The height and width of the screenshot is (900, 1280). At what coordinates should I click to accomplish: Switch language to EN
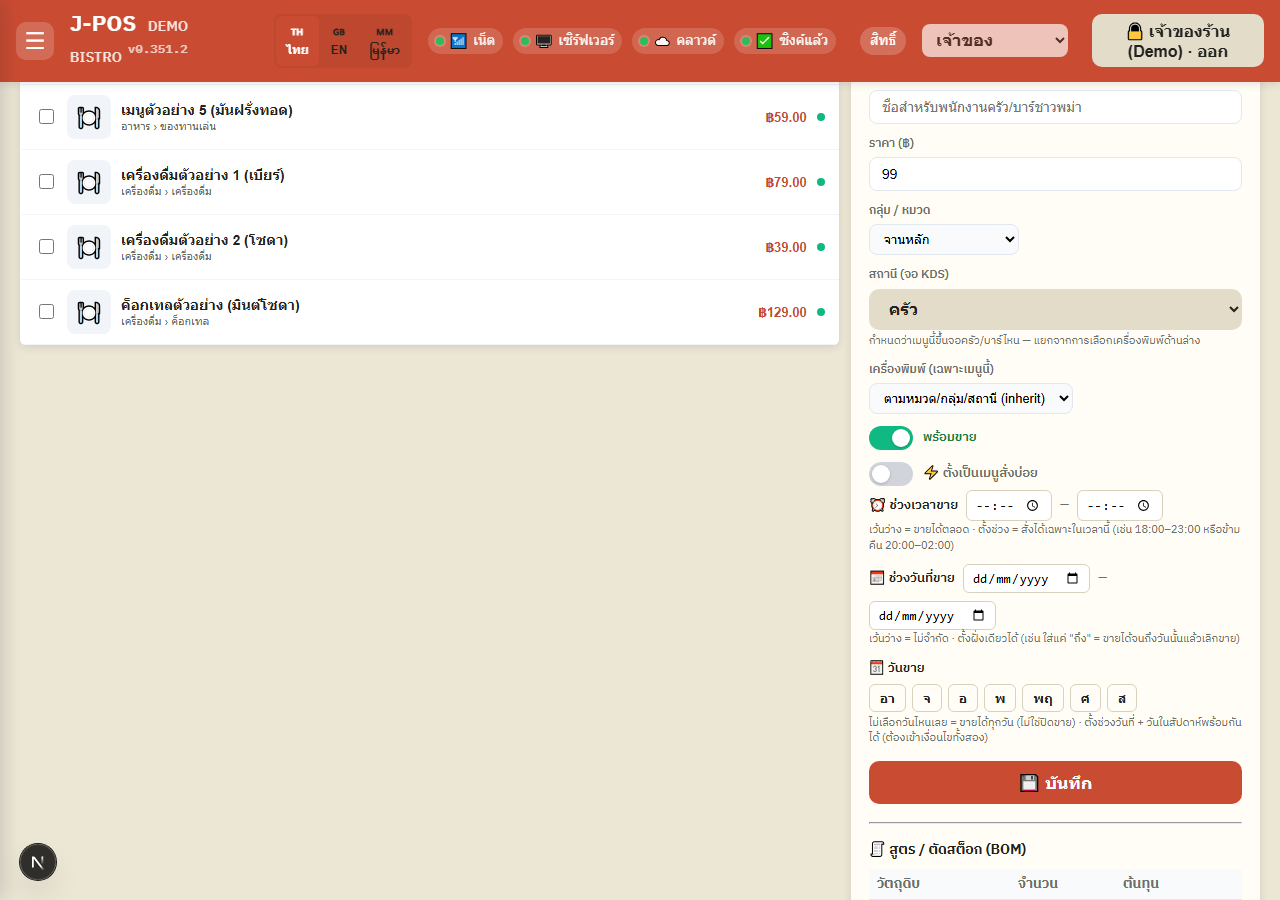click(339, 42)
